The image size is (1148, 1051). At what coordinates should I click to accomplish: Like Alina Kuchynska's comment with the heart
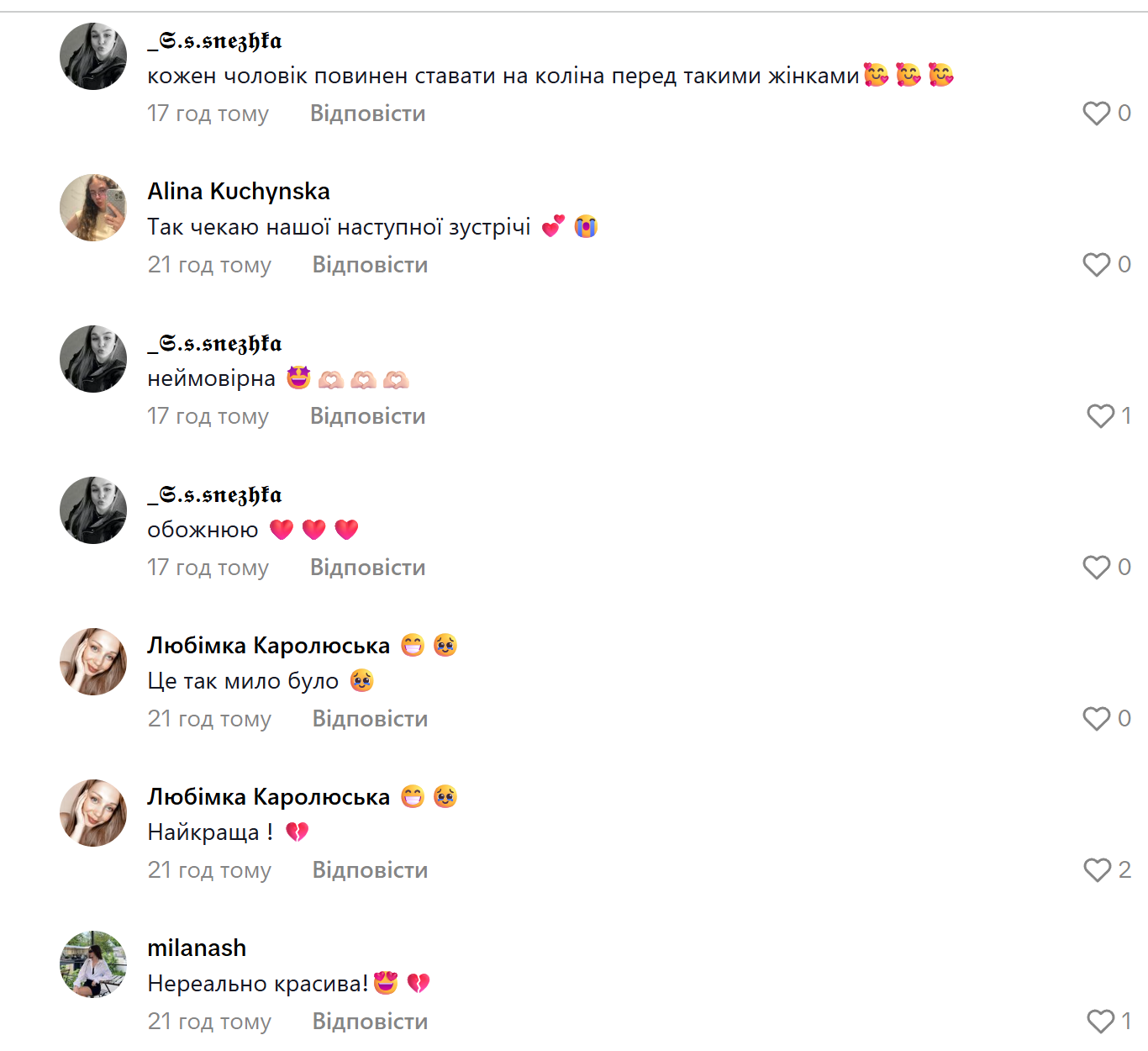click(1096, 265)
